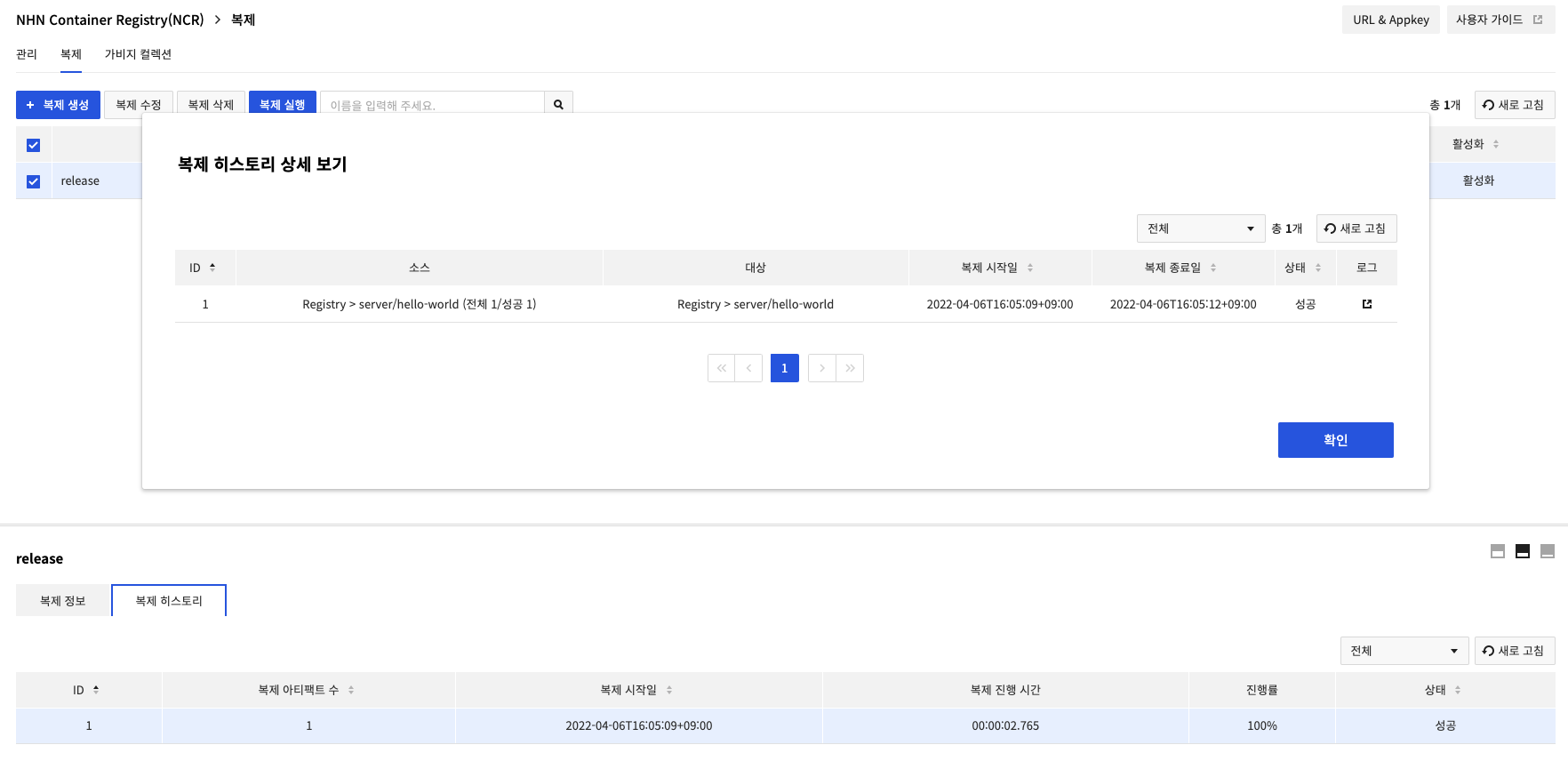The width and height of the screenshot is (1568, 769).
Task: Select the release row name
Action: (x=80, y=181)
